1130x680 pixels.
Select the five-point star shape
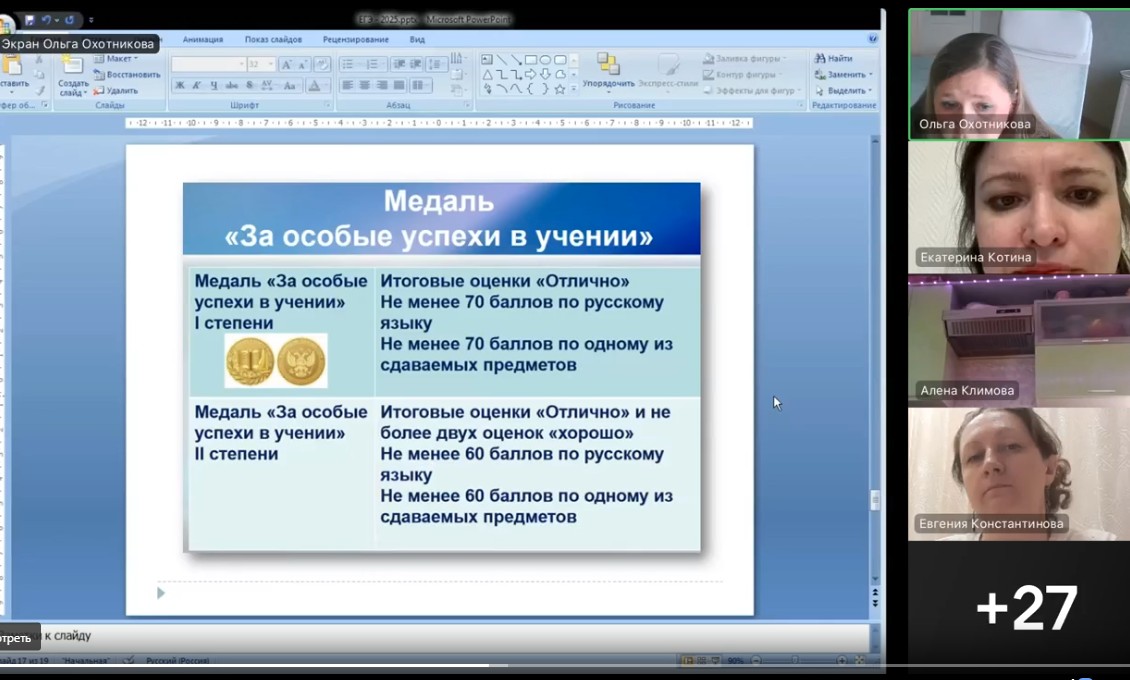(x=560, y=89)
